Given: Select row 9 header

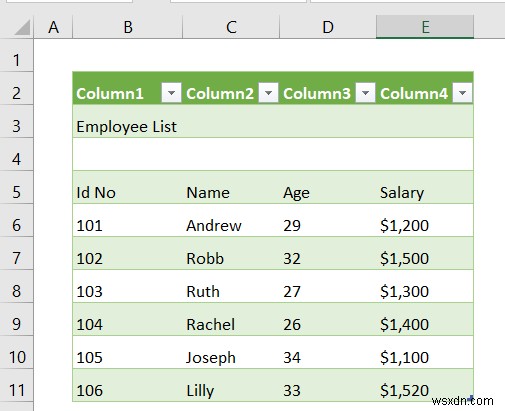Looking at the screenshot, I should point(16,319).
